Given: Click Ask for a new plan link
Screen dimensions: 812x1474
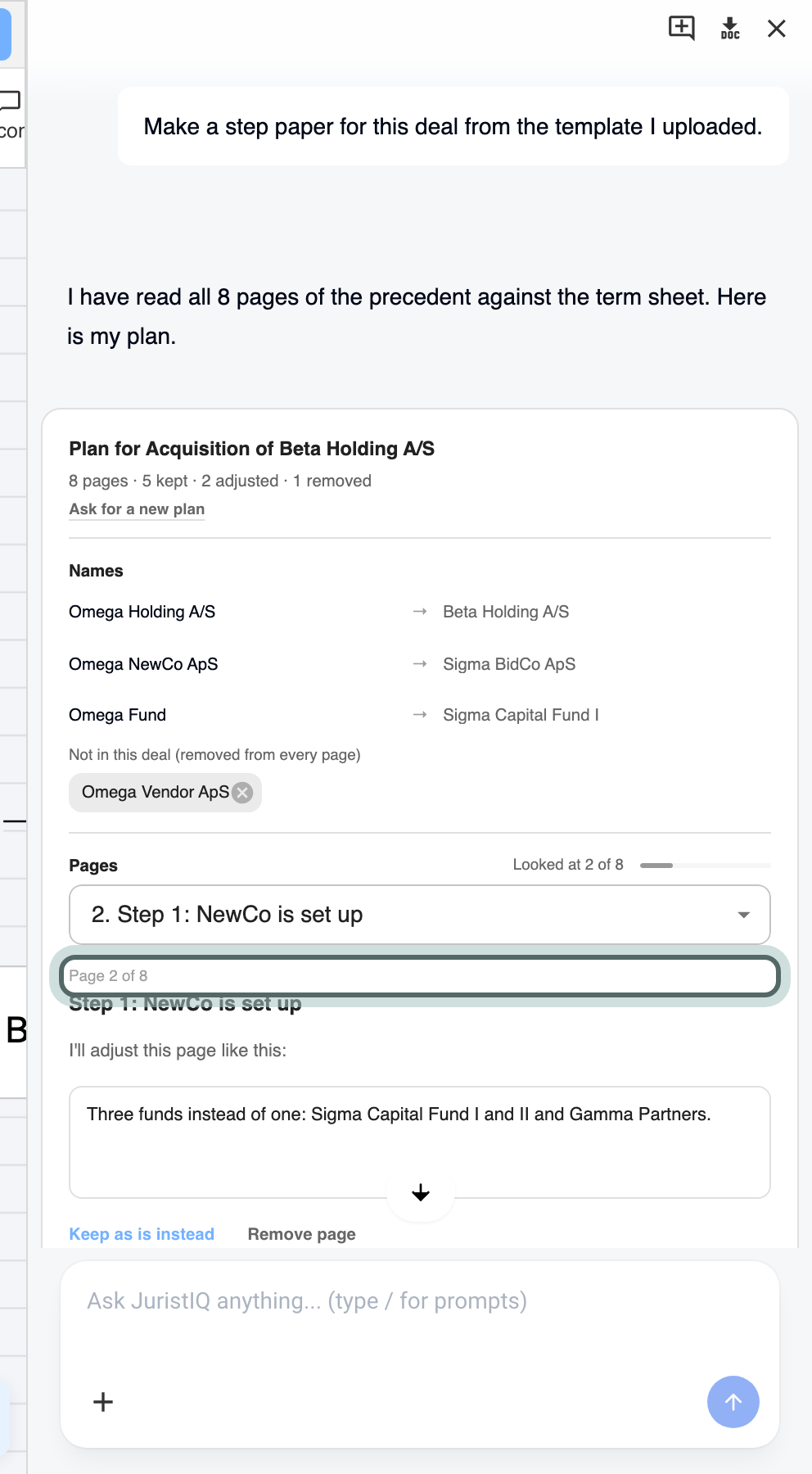Looking at the screenshot, I should [x=137, y=509].
